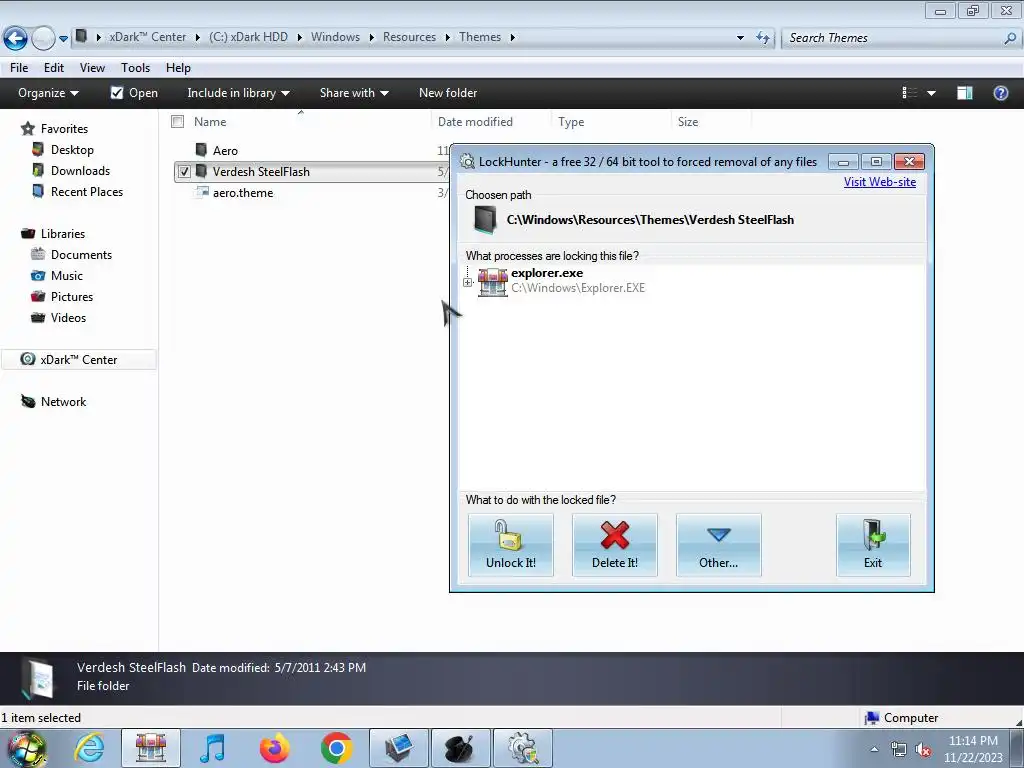
Task: Open the music note taskbar icon
Action: (x=212, y=748)
